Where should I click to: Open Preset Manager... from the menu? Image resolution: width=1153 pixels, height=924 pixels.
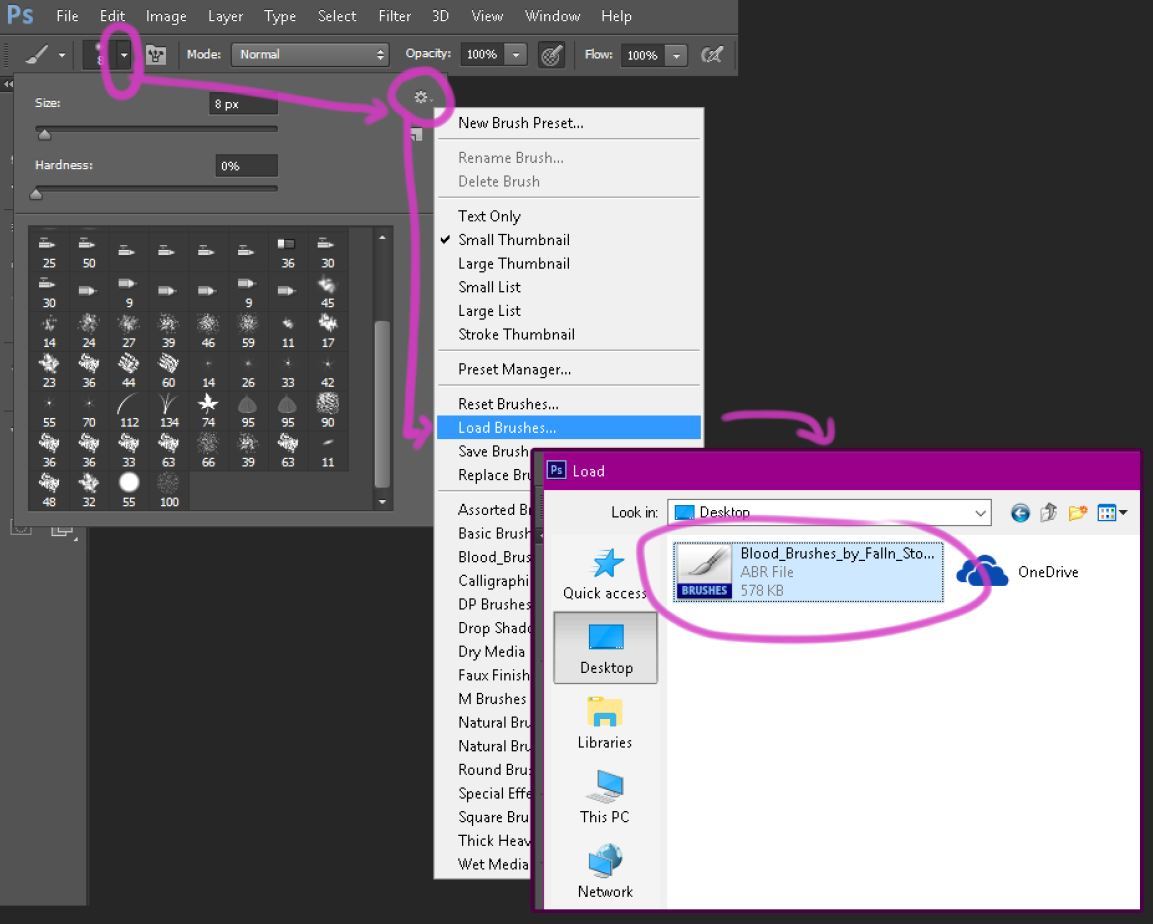point(568,369)
